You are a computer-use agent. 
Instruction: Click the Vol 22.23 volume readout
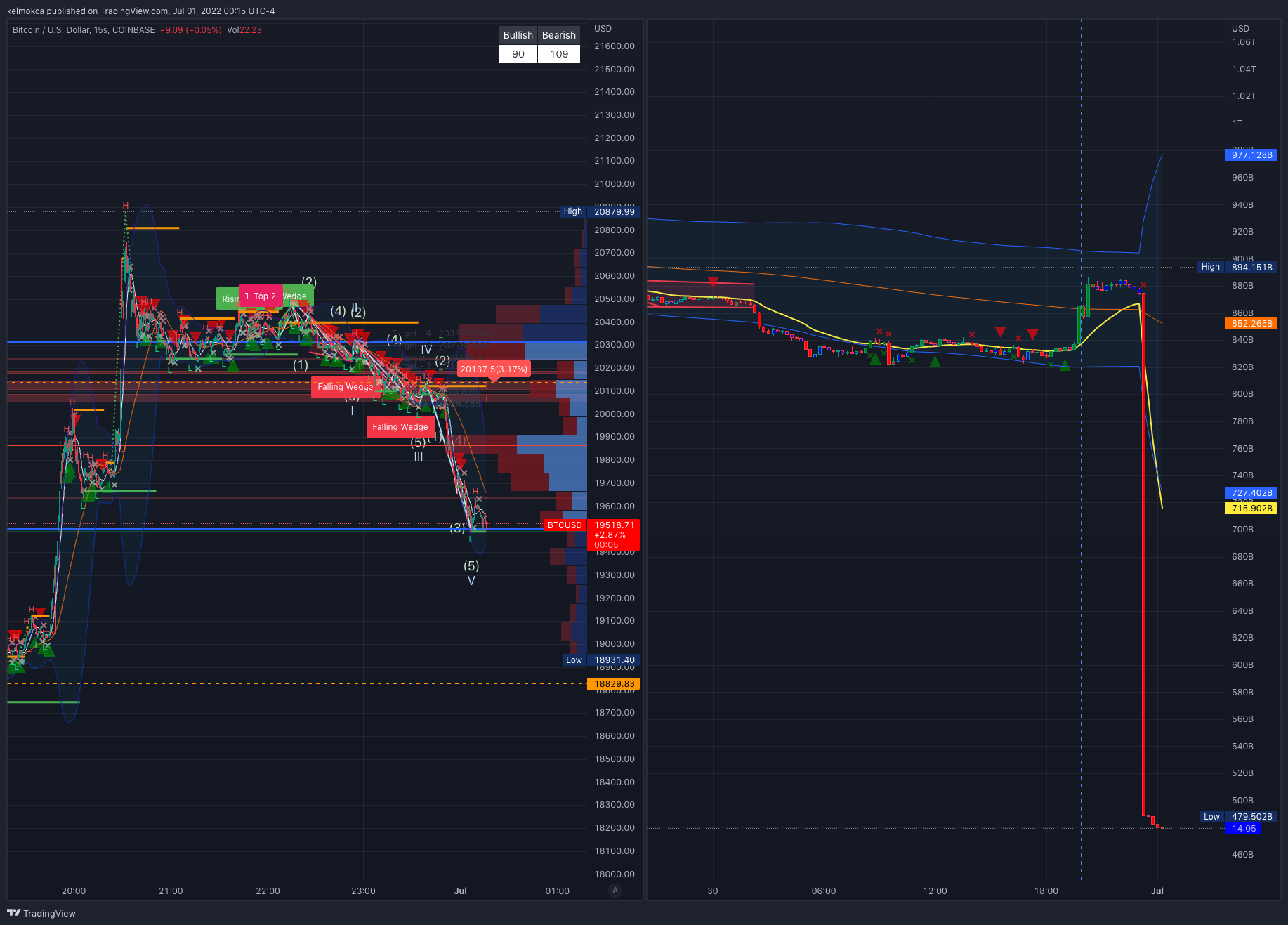[x=244, y=30]
